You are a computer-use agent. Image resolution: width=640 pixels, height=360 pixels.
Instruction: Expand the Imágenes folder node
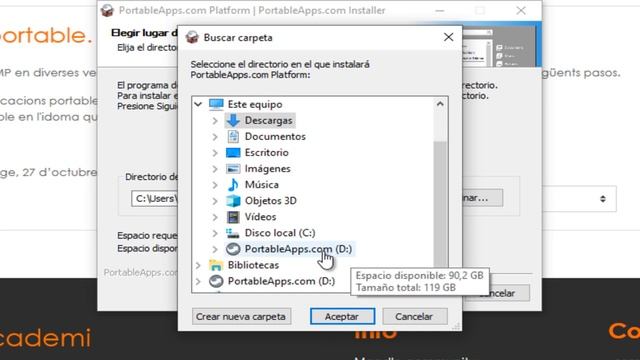point(215,169)
